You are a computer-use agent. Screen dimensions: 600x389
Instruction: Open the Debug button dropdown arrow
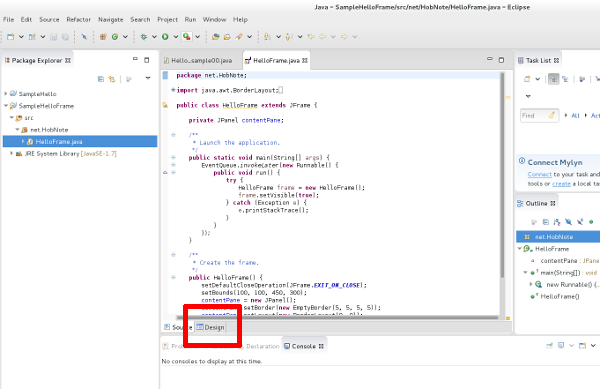tap(154, 37)
